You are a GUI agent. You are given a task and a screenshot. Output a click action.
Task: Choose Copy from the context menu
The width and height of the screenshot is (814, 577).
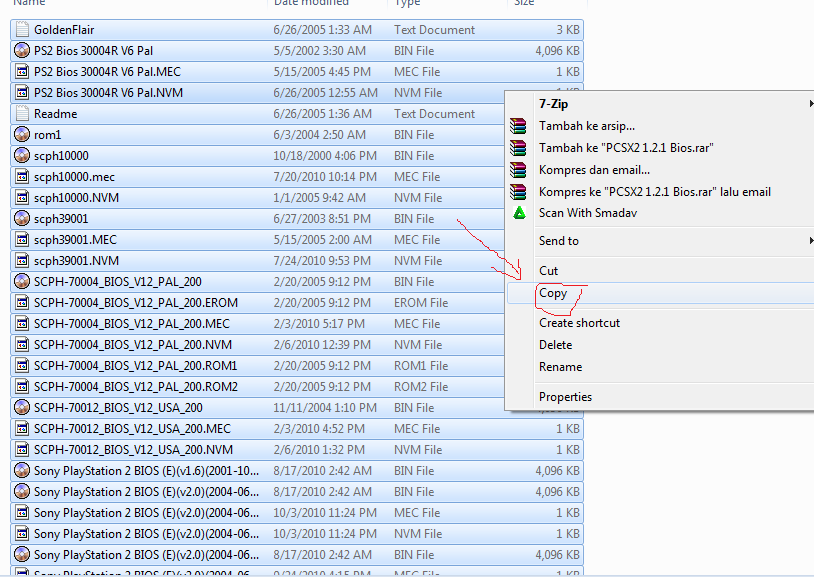pos(553,293)
